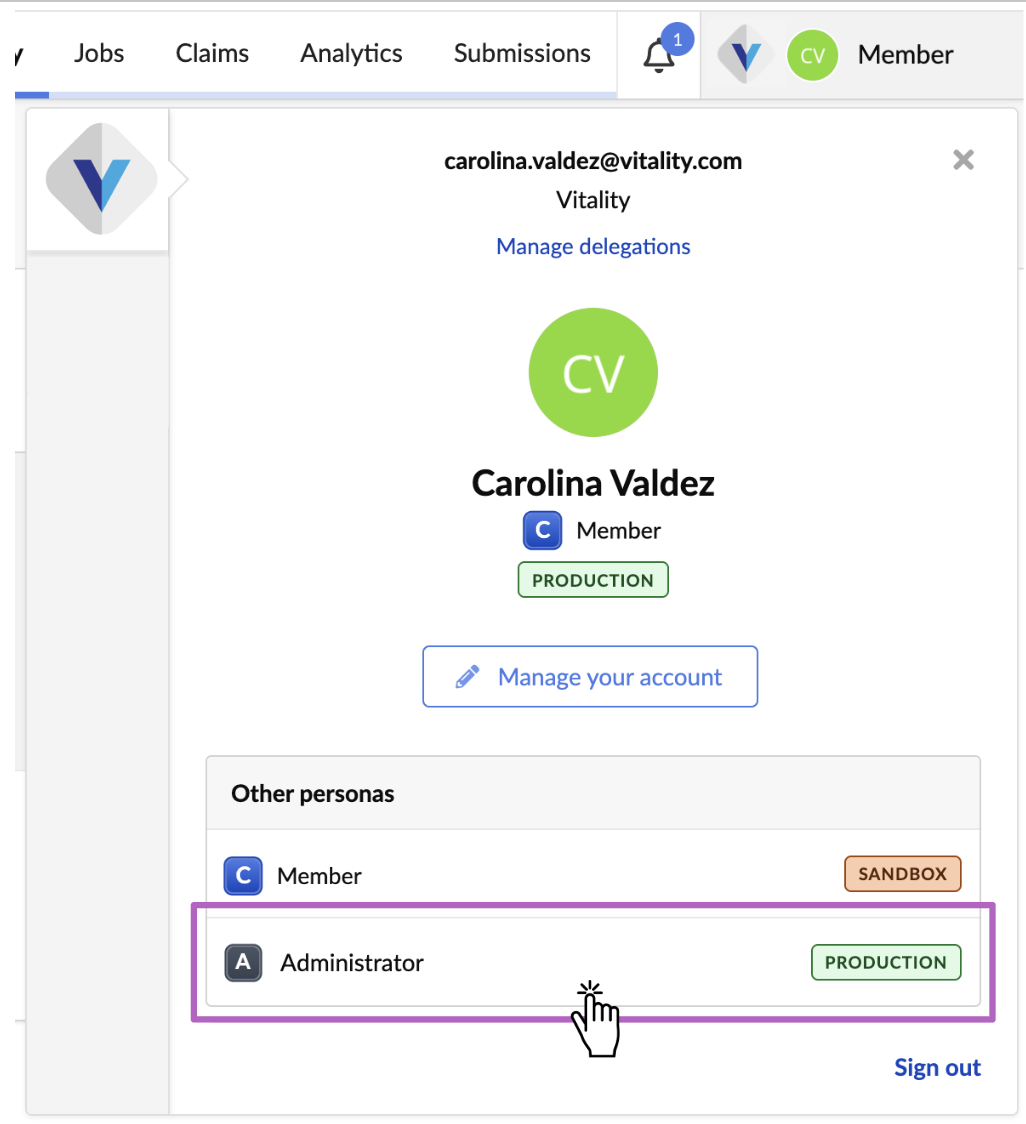1026x1124 pixels.
Task: Open the Submissions tab
Action: 522,53
